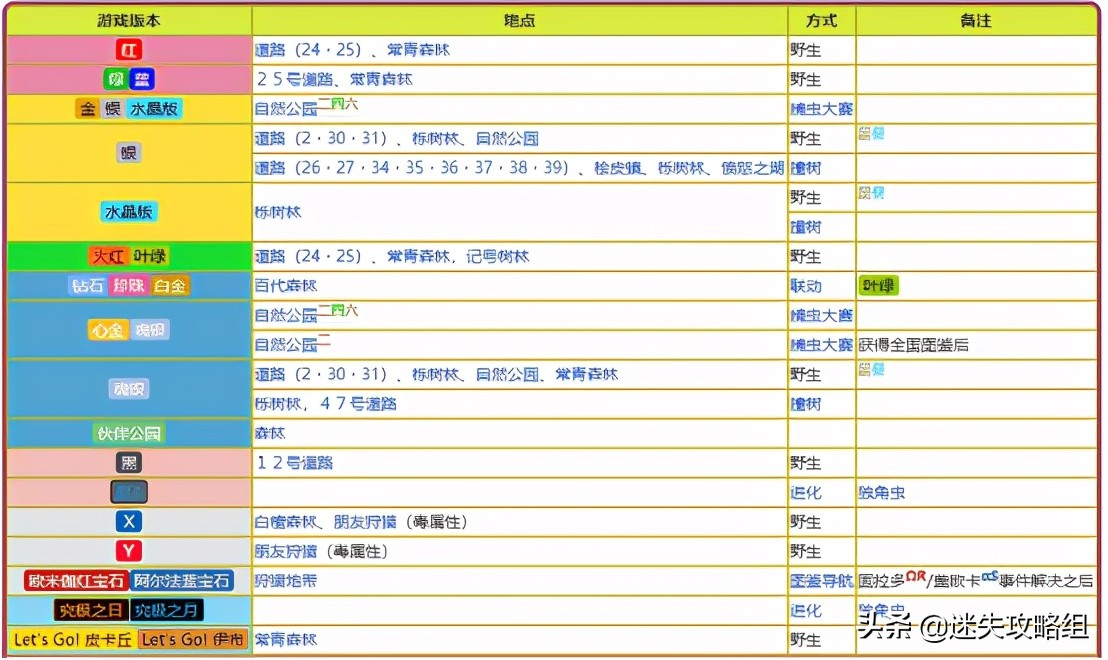Select the 心金 version badge
Viewport: 1108px width, 660px height.
108,329
